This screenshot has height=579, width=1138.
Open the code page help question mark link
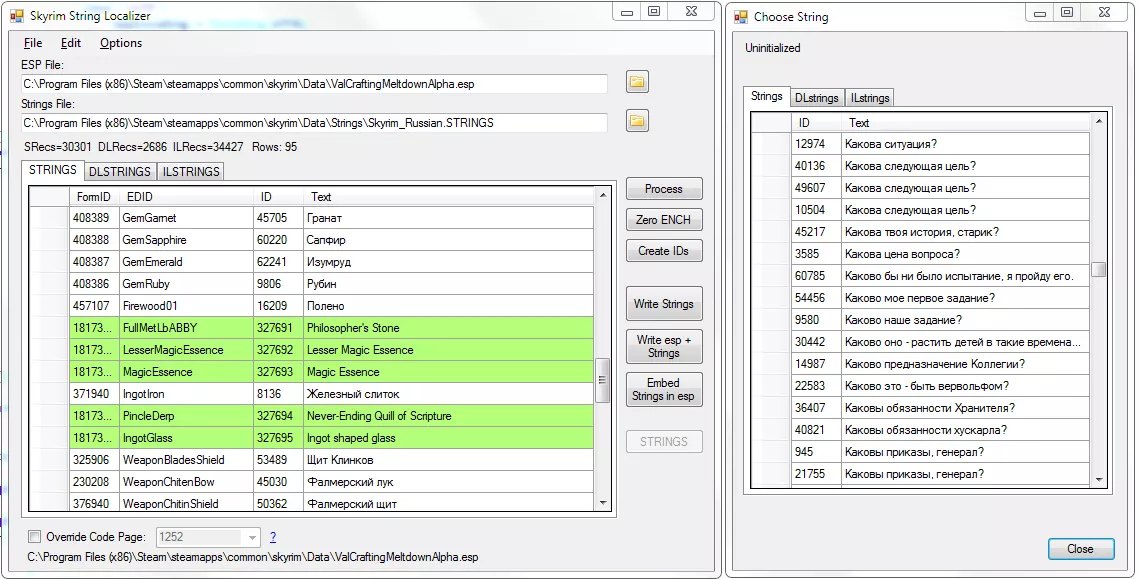[273, 537]
